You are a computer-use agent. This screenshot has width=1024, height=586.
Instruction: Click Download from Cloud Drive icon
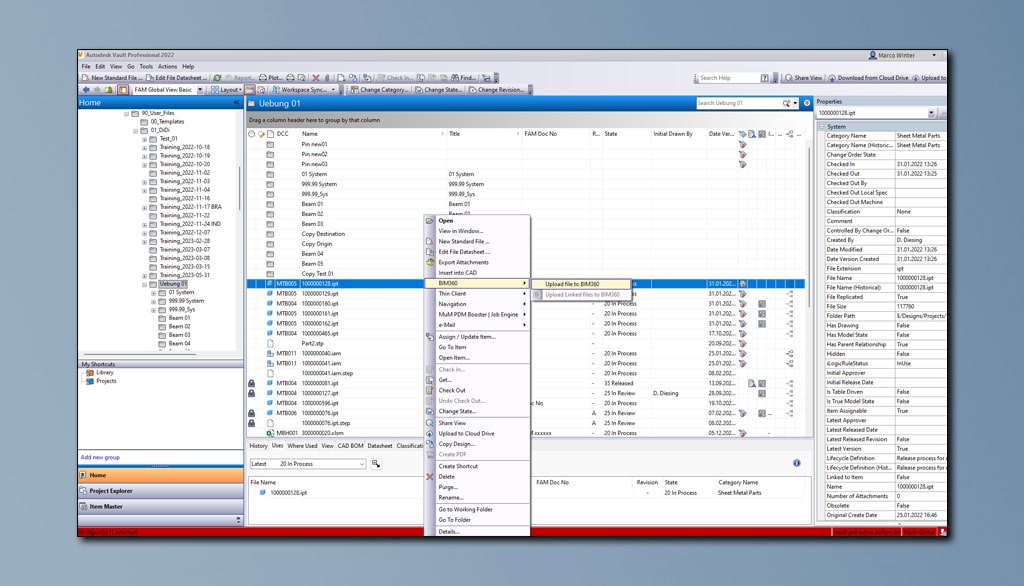pyautogui.click(x=833, y=77)
